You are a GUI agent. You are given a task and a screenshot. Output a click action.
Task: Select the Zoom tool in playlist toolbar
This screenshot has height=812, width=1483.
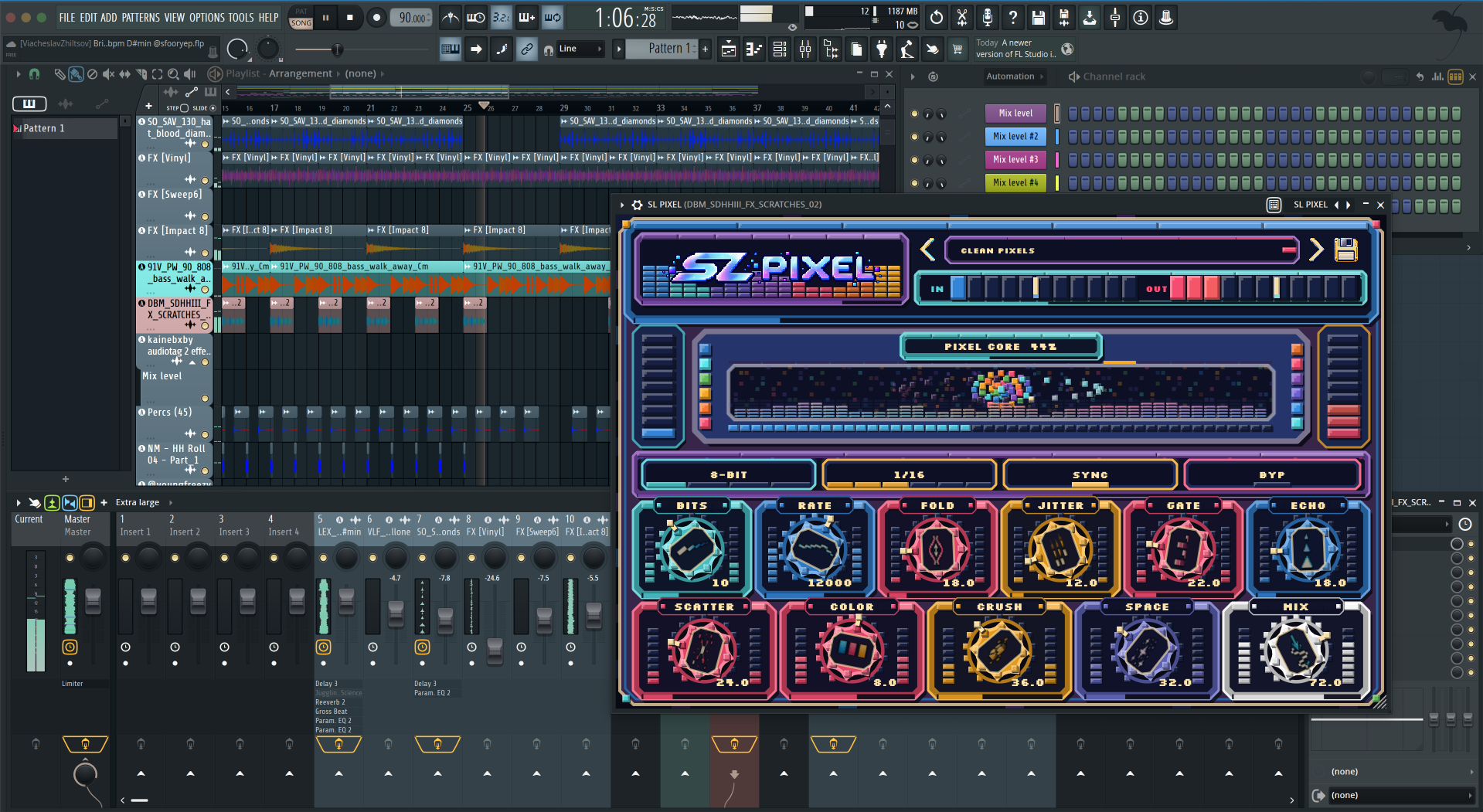click(x=173, y=74)
